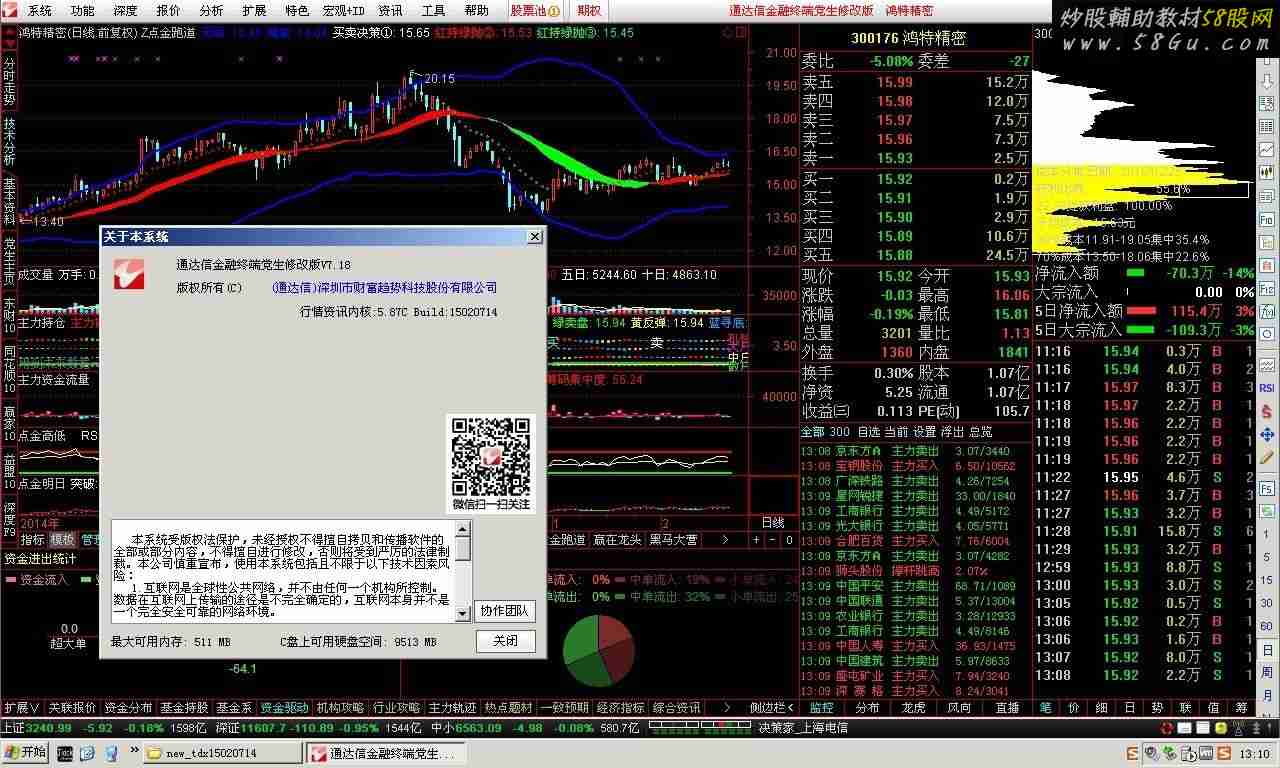The height and width of the screenshot is (768, 1280).
Task: Open the 分析 menu
Action: click(x=212, y=11)
